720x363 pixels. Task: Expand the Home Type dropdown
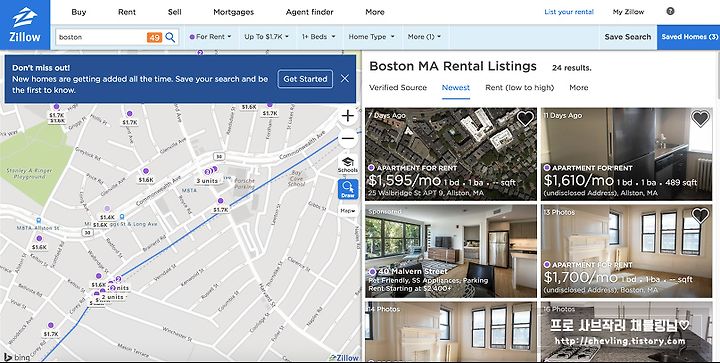(371, 37)
